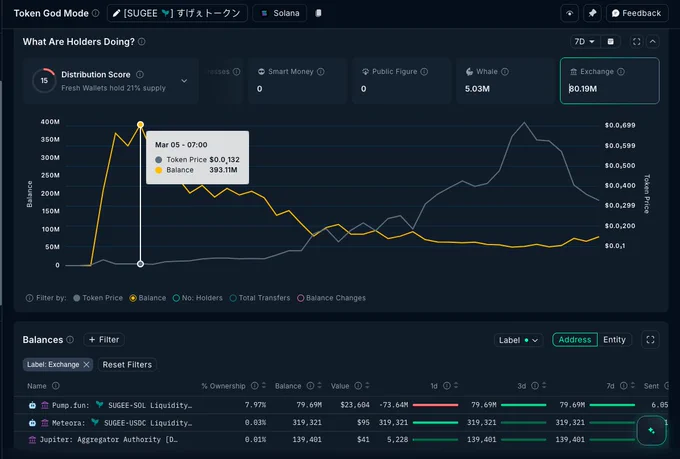The height and width of the screenshot is (459, 680).
Task: Click the exchange icon on Meteora row
Action: (44, 423)
